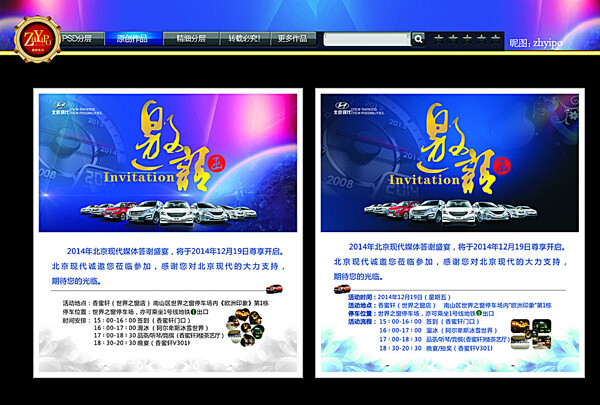This screenshot has height=405, width=600.
Task: Click the 昵图: zhyipo author label
Action: [x=536, y=42]
